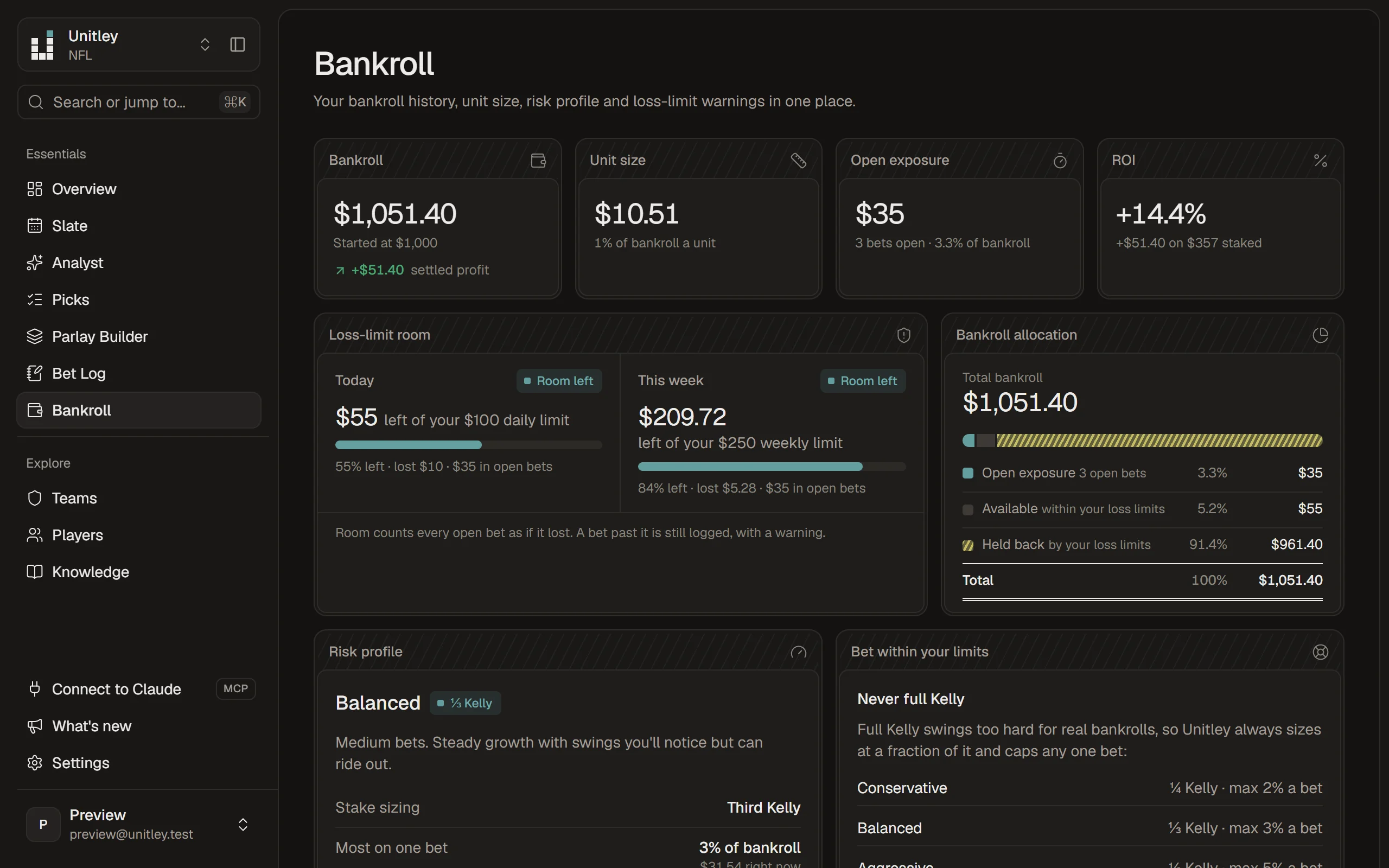Click the Connect to Claude plug icon

click(34, 689)
